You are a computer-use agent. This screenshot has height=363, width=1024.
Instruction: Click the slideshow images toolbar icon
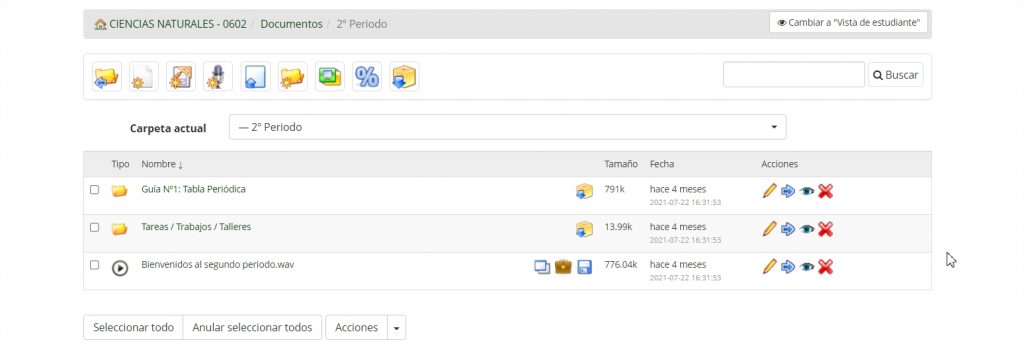pyautogui.click(x=330, y=76)
